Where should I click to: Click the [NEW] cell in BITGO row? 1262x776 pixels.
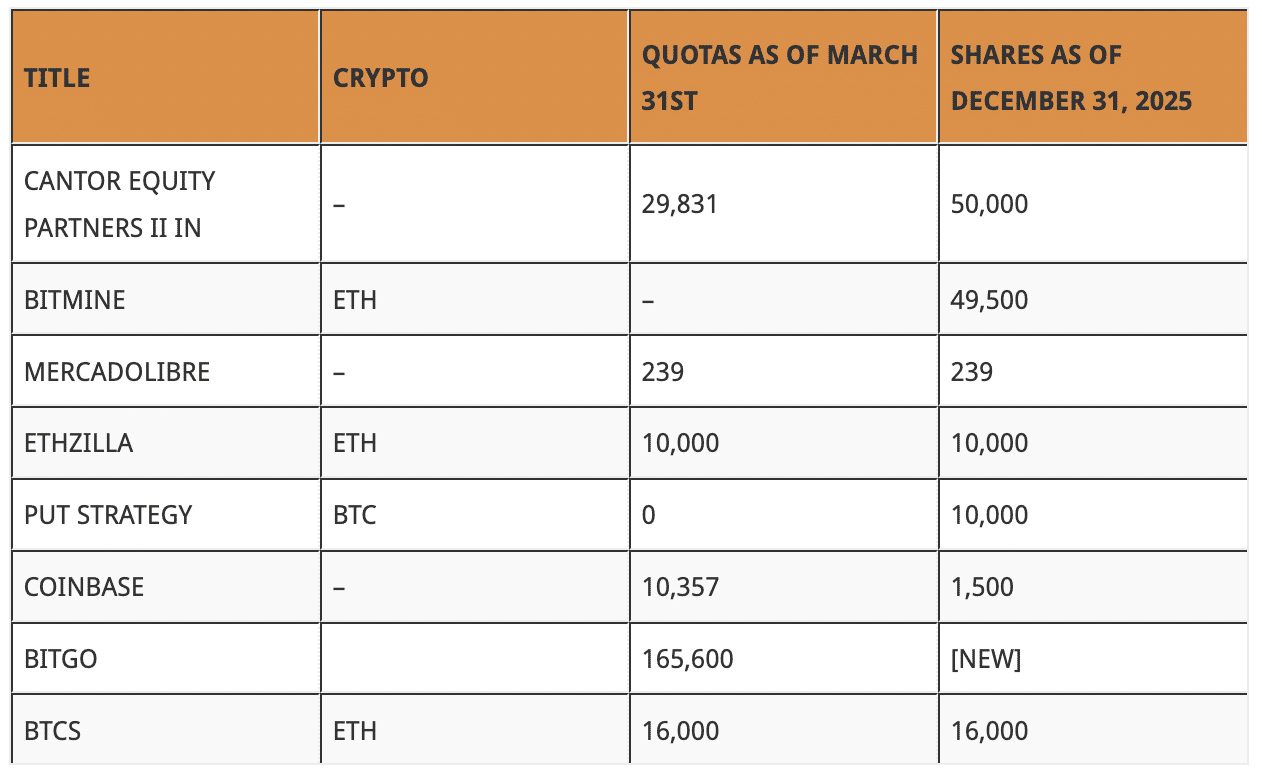click(x=986, y=658)
